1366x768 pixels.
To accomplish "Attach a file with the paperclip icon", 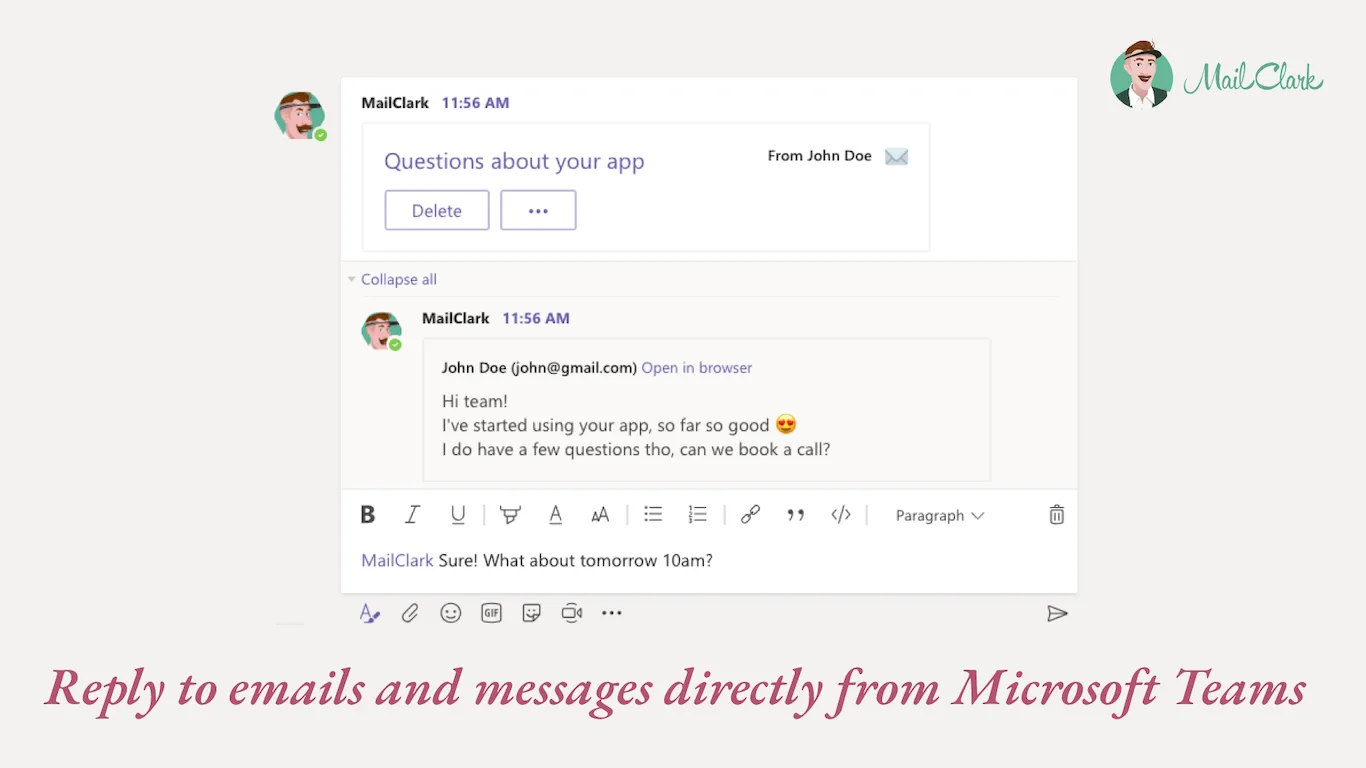I will 410,613.
